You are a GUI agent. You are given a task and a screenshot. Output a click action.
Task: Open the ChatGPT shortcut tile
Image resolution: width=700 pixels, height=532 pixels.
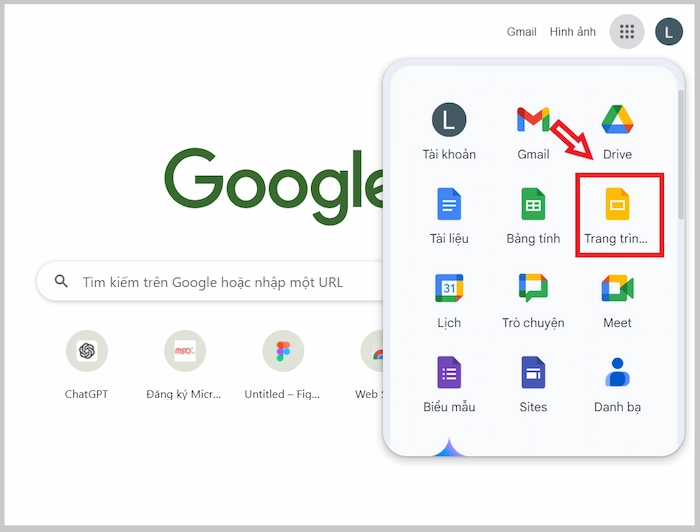point(87,365)
